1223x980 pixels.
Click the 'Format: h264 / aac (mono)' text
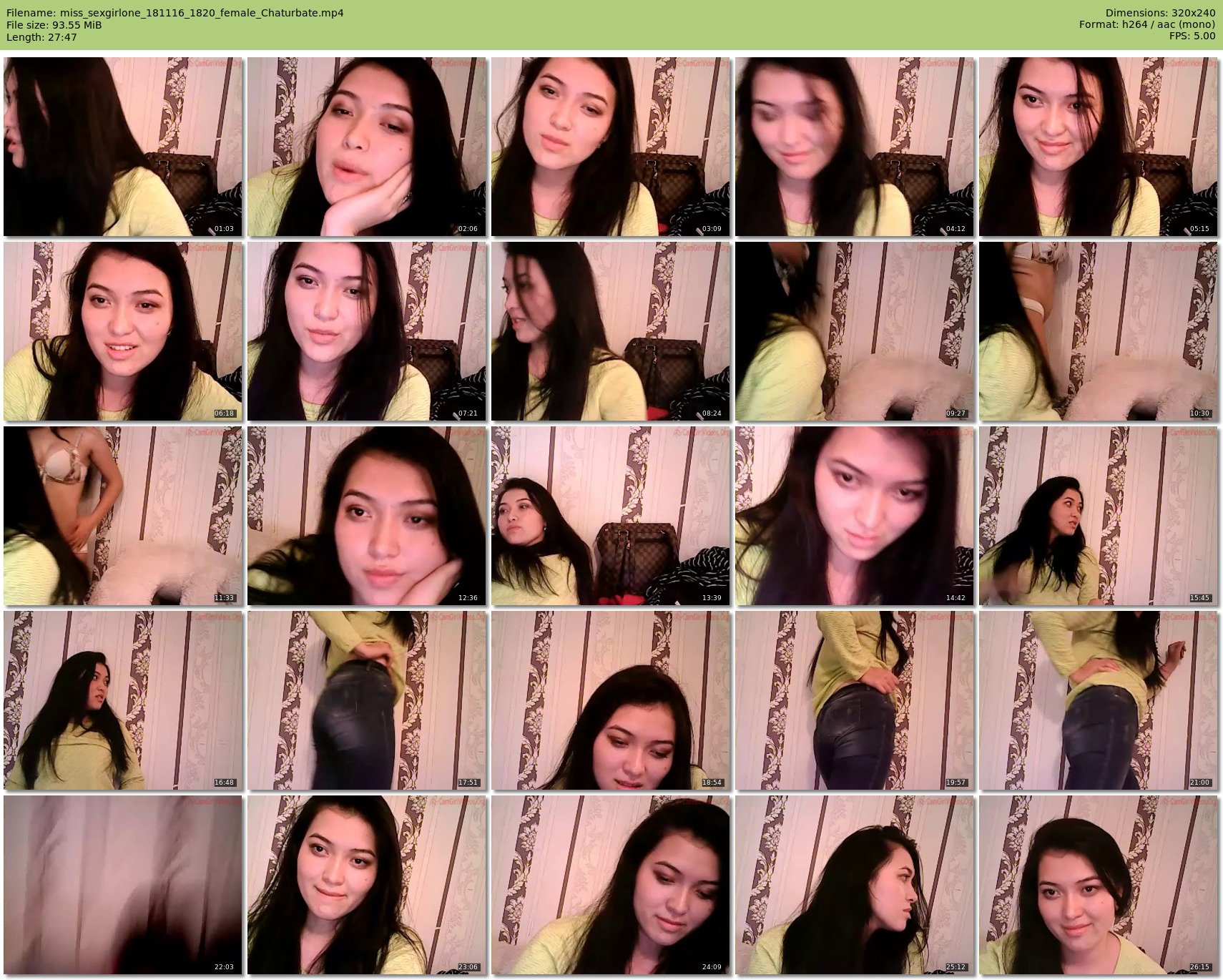1147,25
